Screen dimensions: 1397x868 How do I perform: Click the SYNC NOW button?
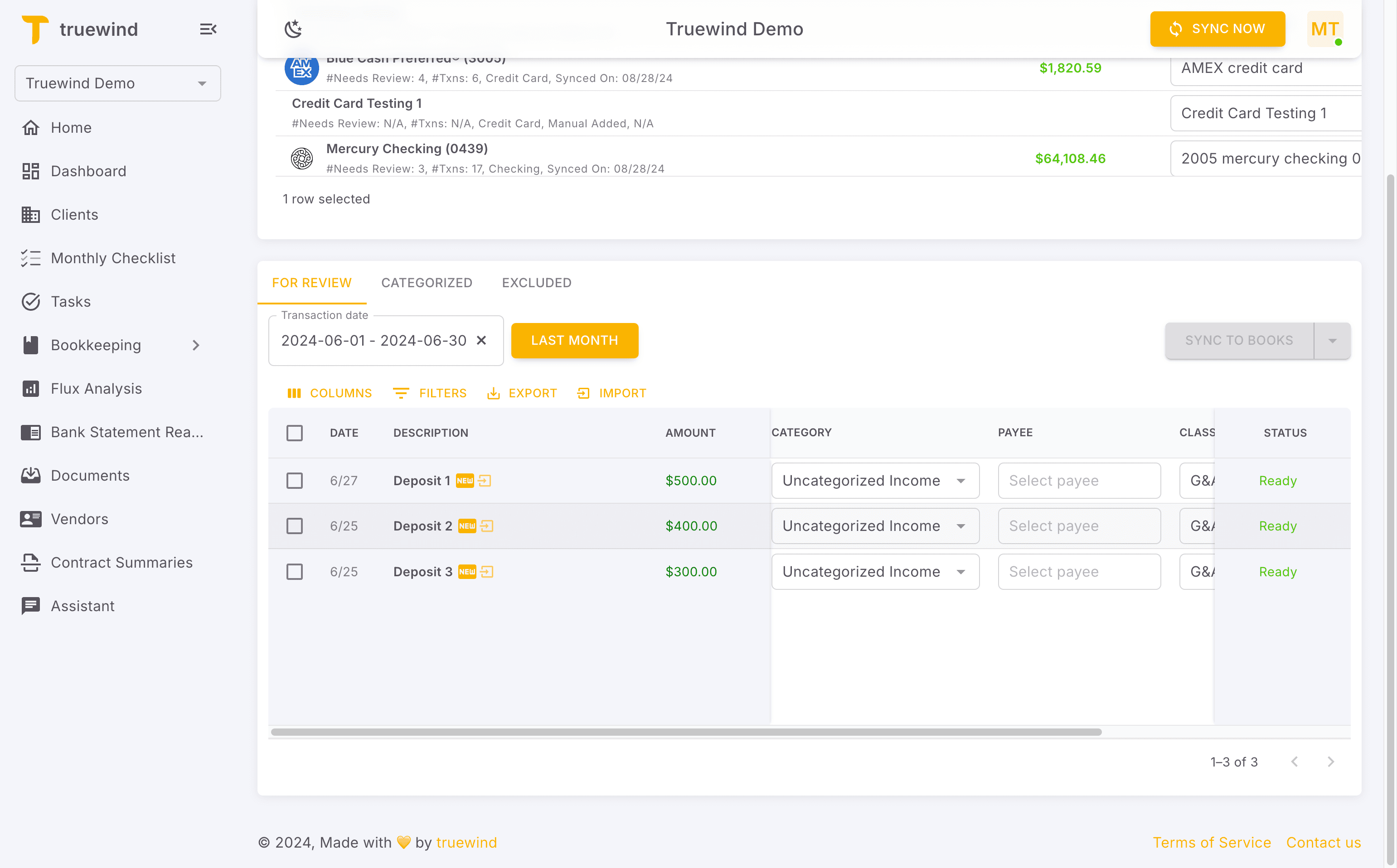click(x=1218, y=29)
